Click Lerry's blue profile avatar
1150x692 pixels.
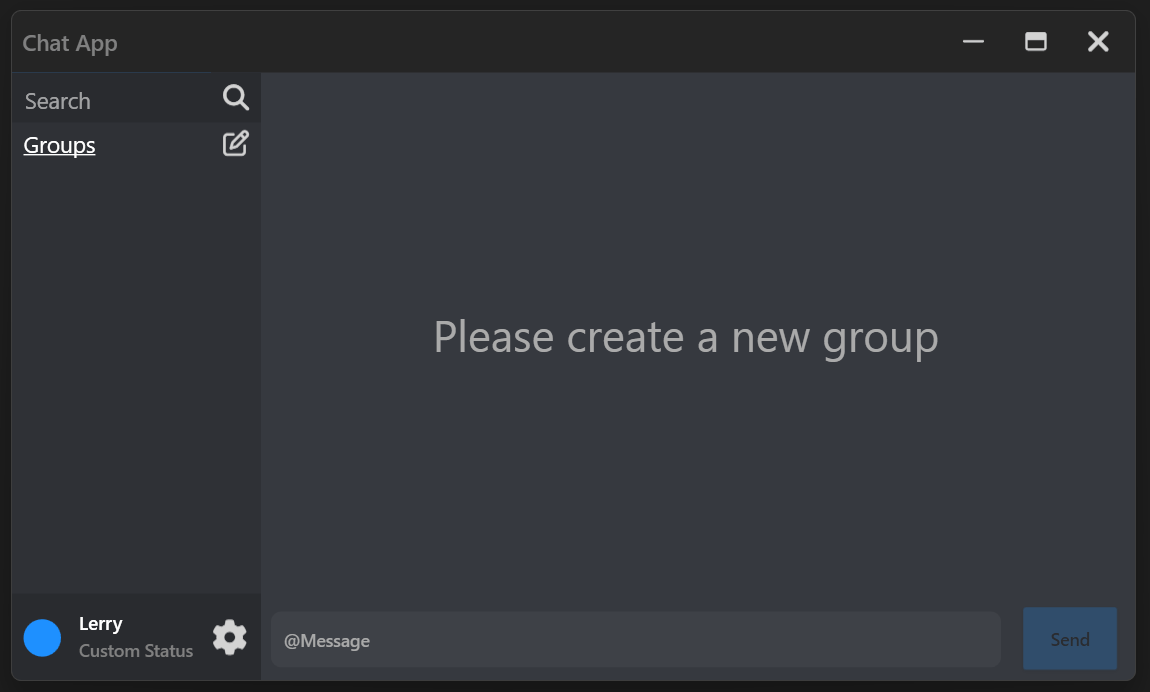tap(43, 638)
